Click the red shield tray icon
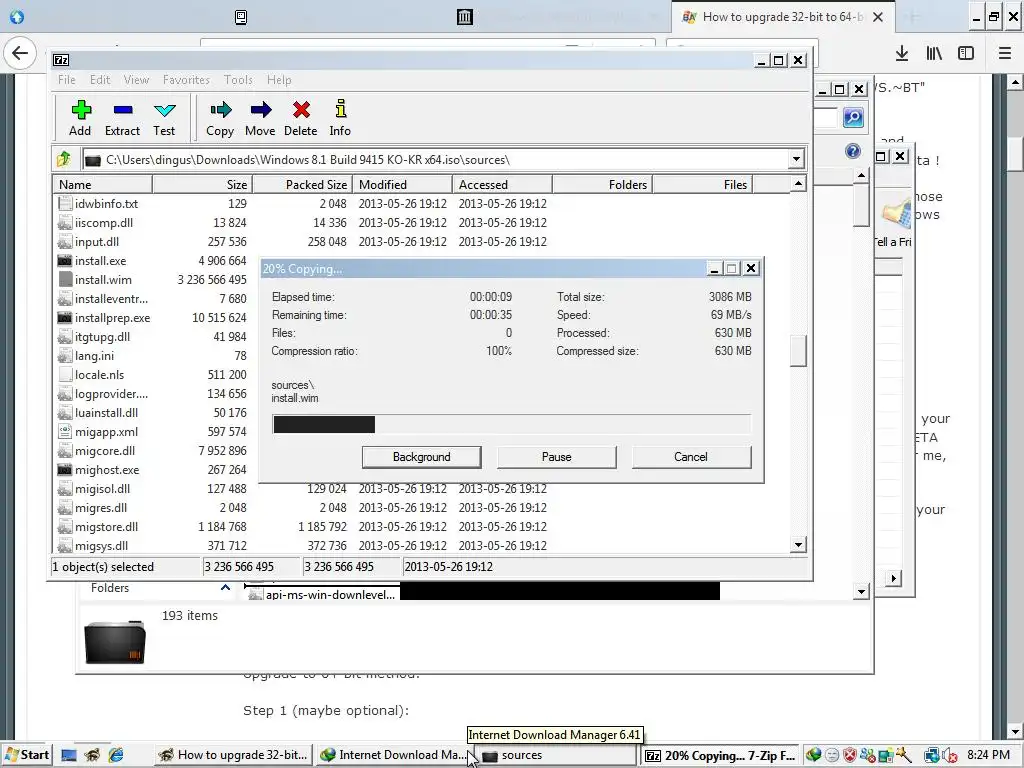Screen dimensions: 1024x768 pyautogui.click(x=849, y=756)
